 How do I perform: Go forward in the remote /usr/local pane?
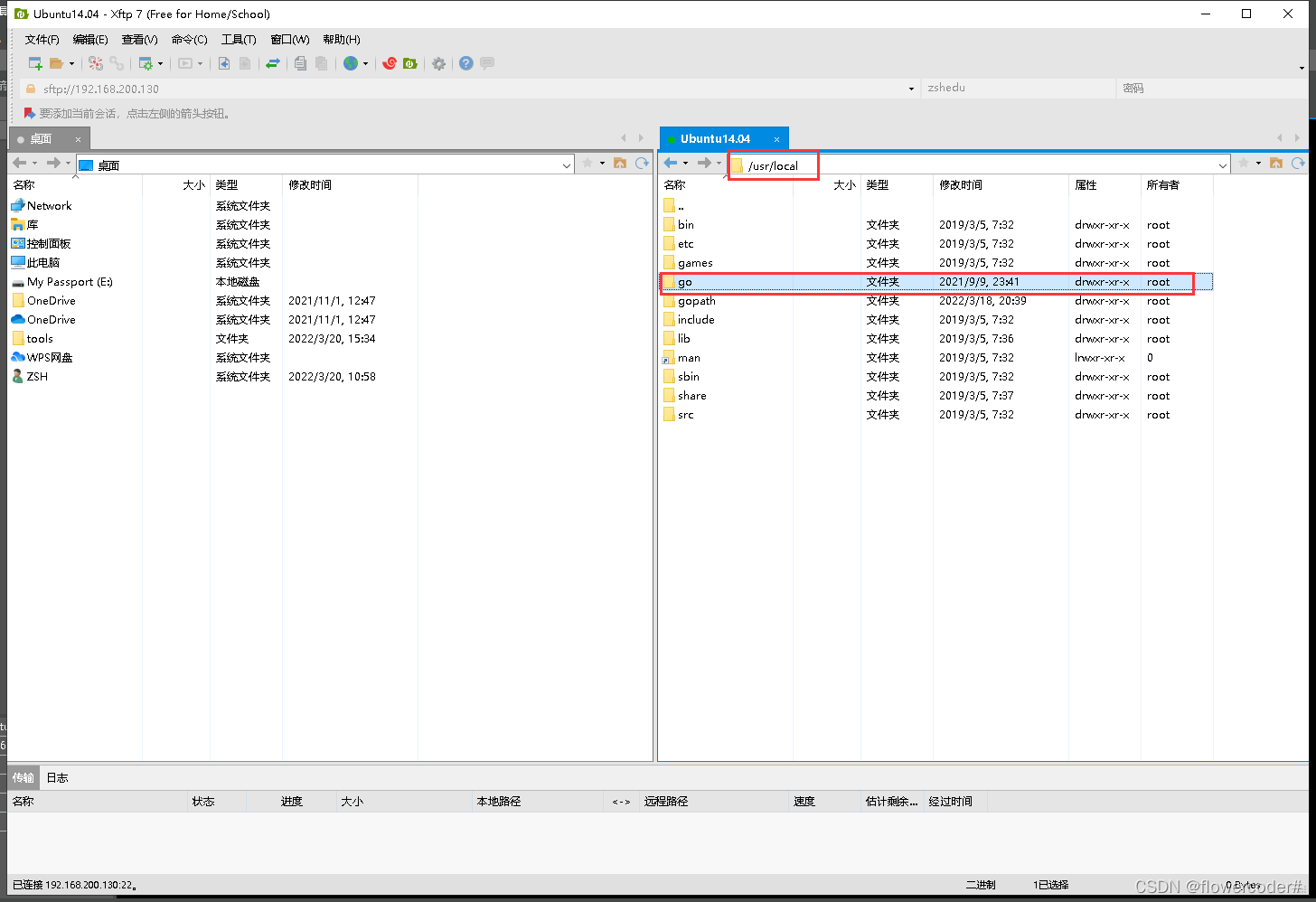coord(704,163)
